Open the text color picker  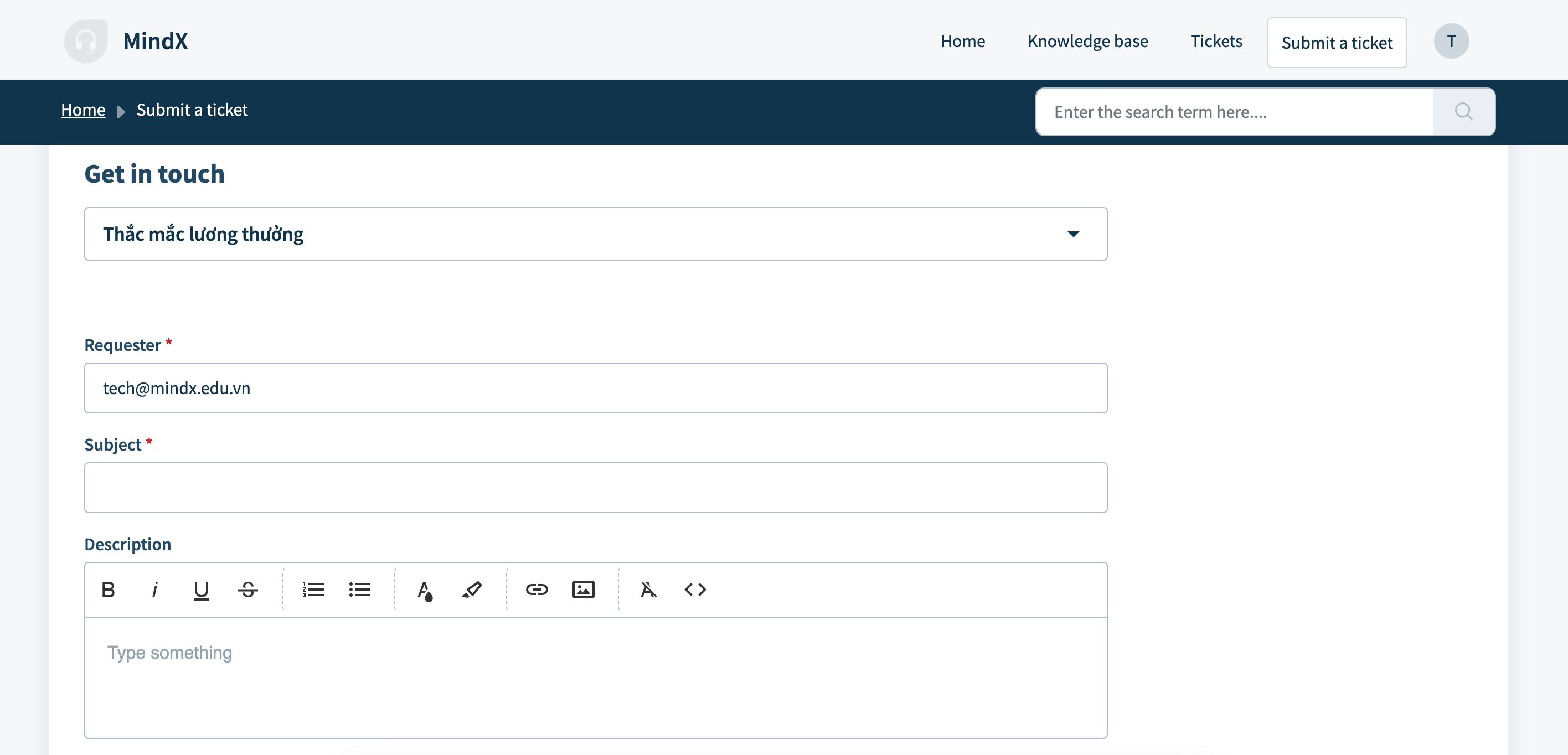tap(425, 589)
